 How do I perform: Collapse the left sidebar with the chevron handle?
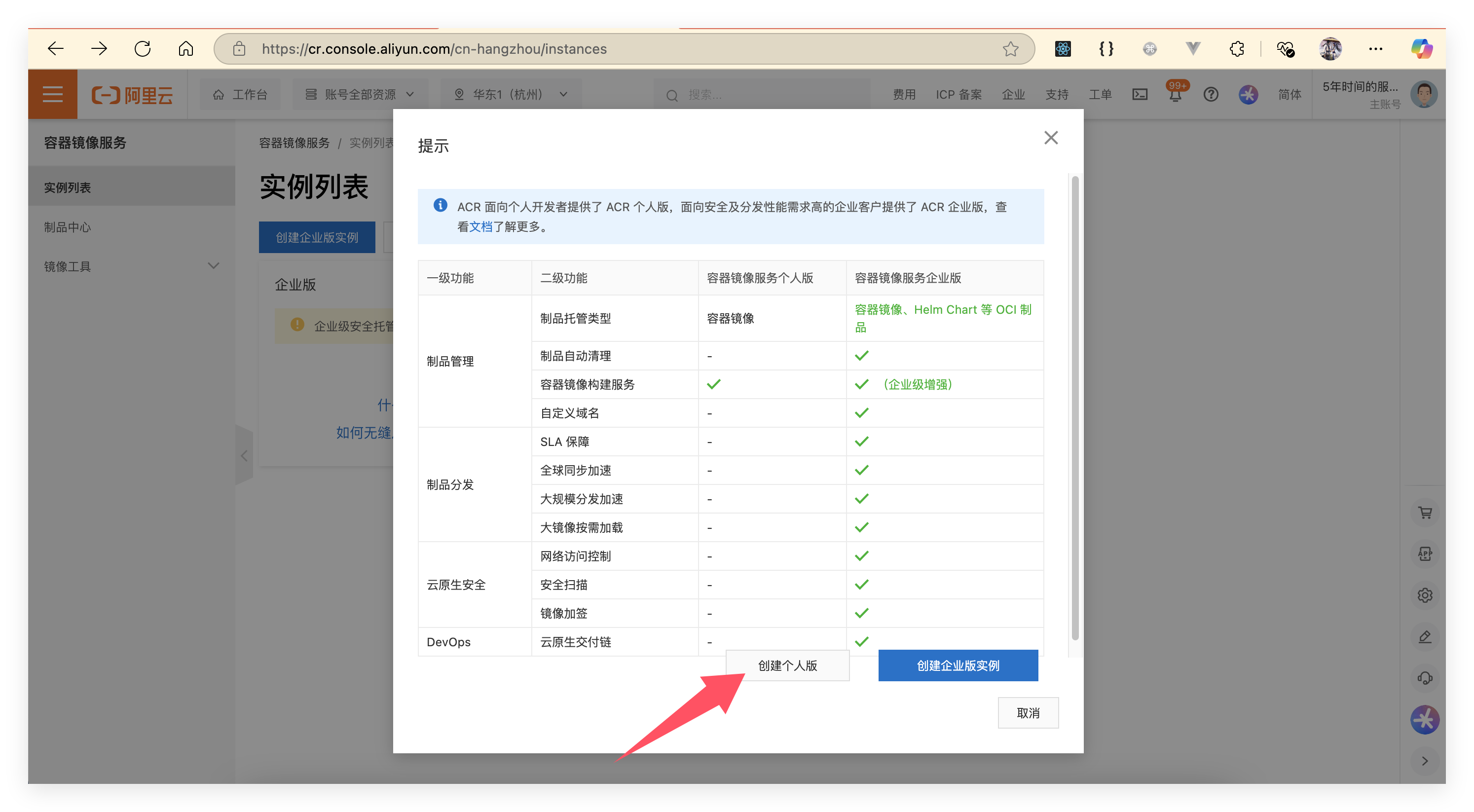[244, 455]
